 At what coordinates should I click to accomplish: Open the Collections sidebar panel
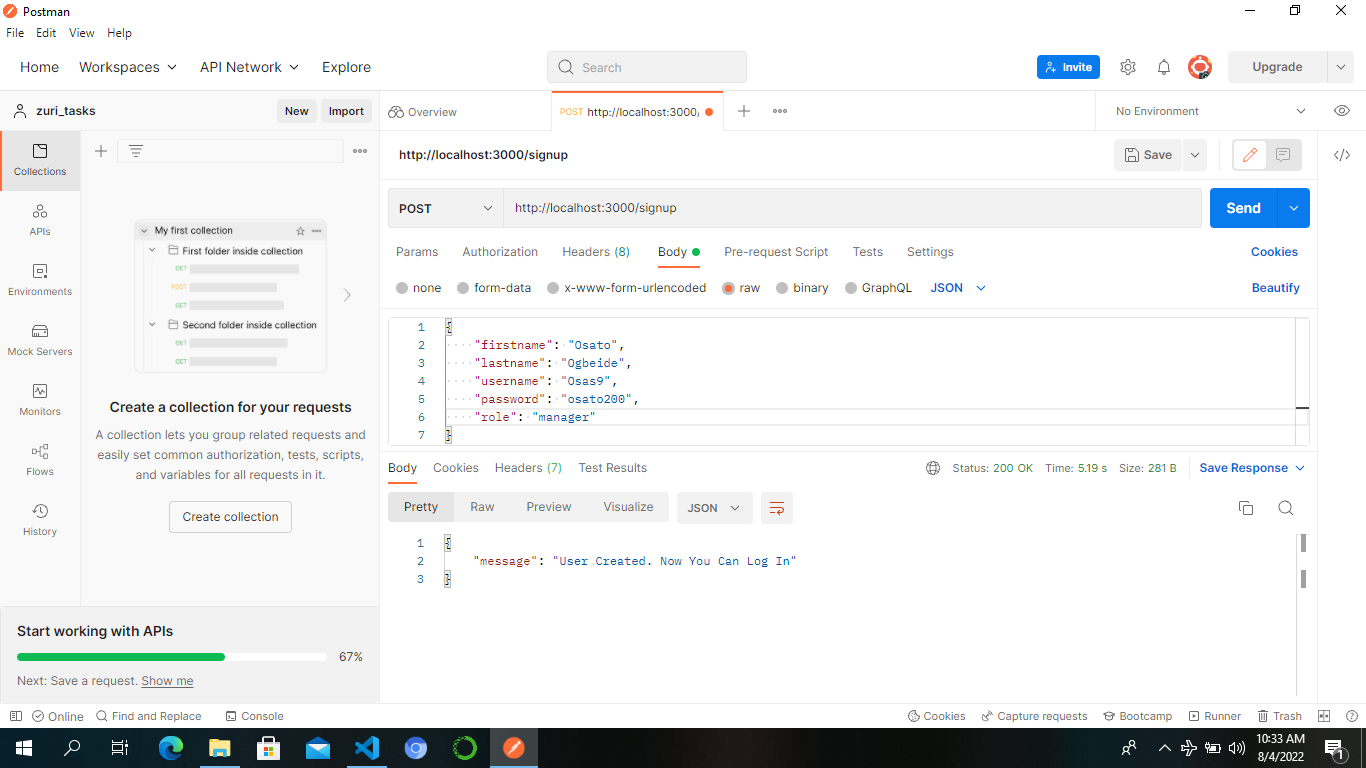tap(40, 160)
